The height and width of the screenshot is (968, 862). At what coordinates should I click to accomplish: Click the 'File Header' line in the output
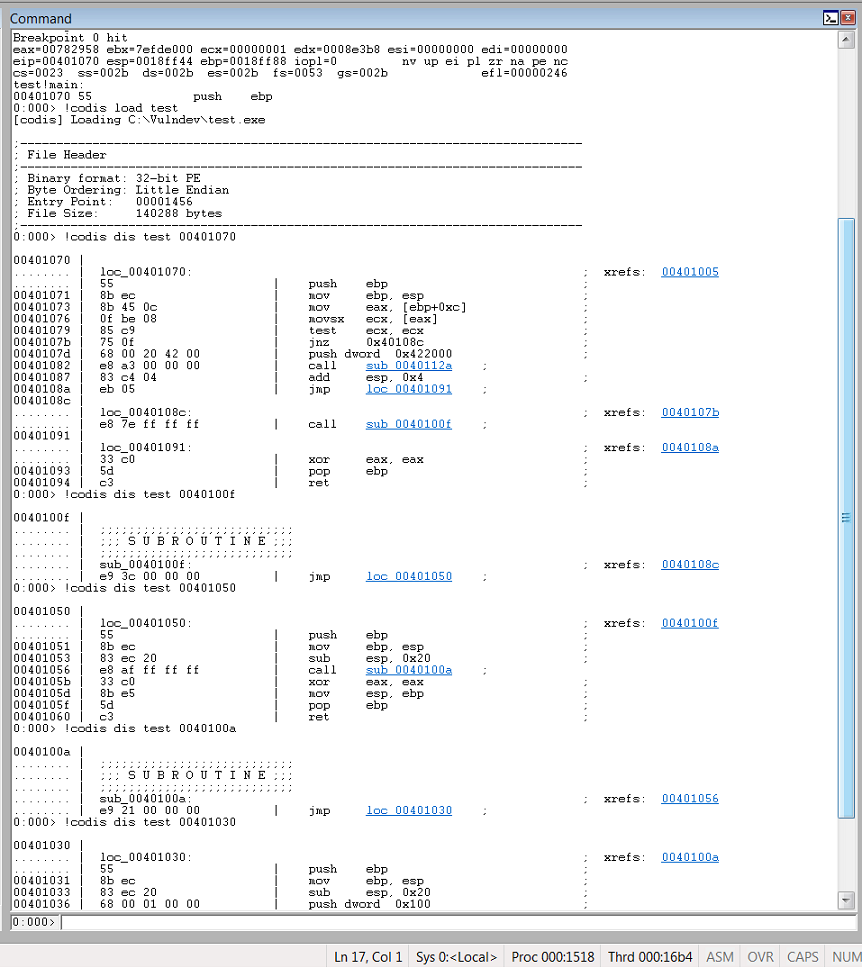coord(66,155)
